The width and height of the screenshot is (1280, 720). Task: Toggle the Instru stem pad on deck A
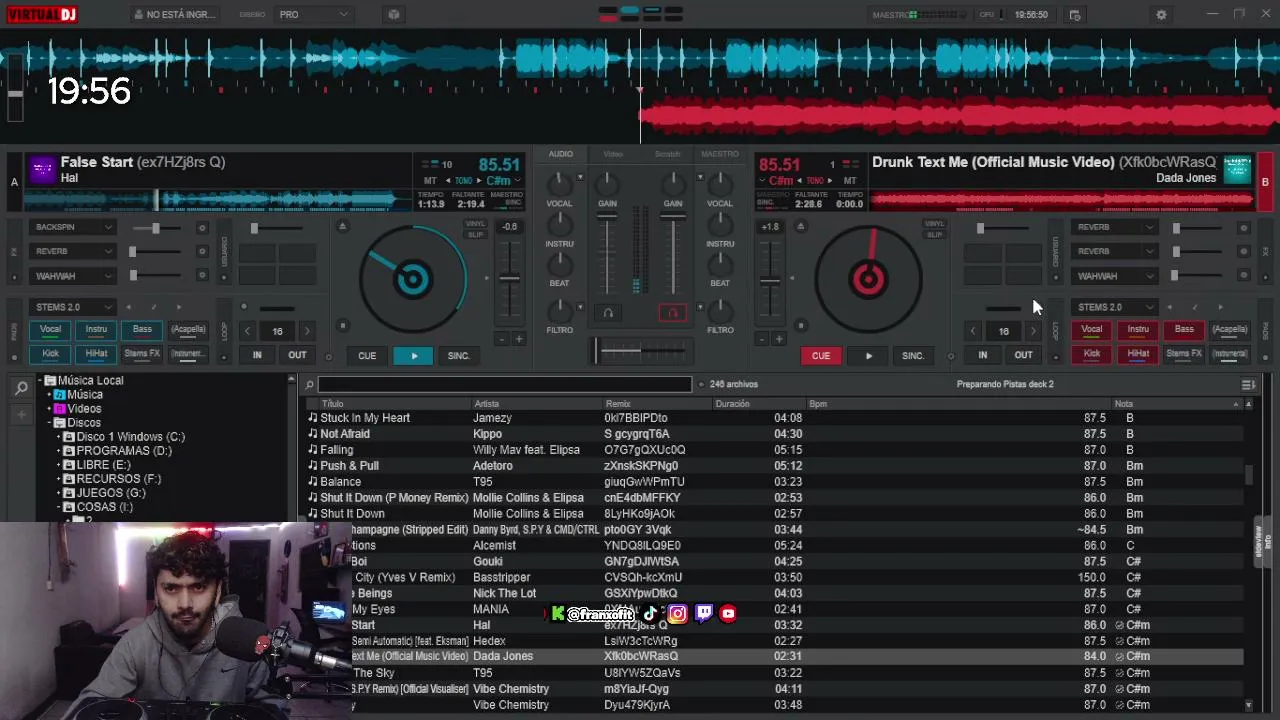[x=96, y=329]
